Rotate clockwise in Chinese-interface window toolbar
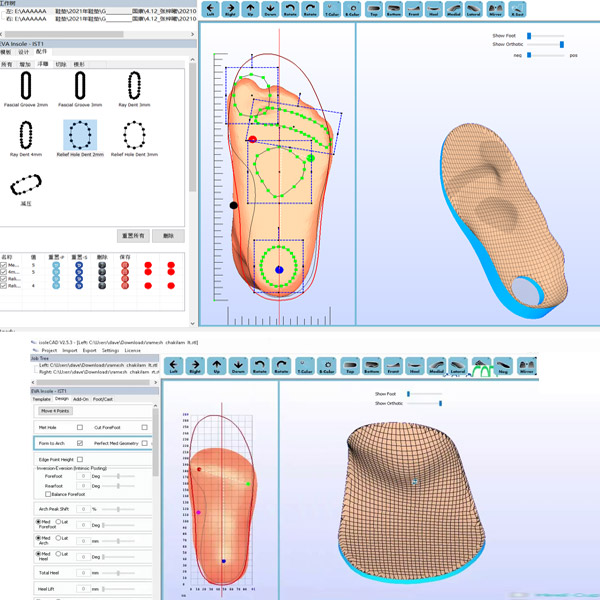 coord(310,9)
